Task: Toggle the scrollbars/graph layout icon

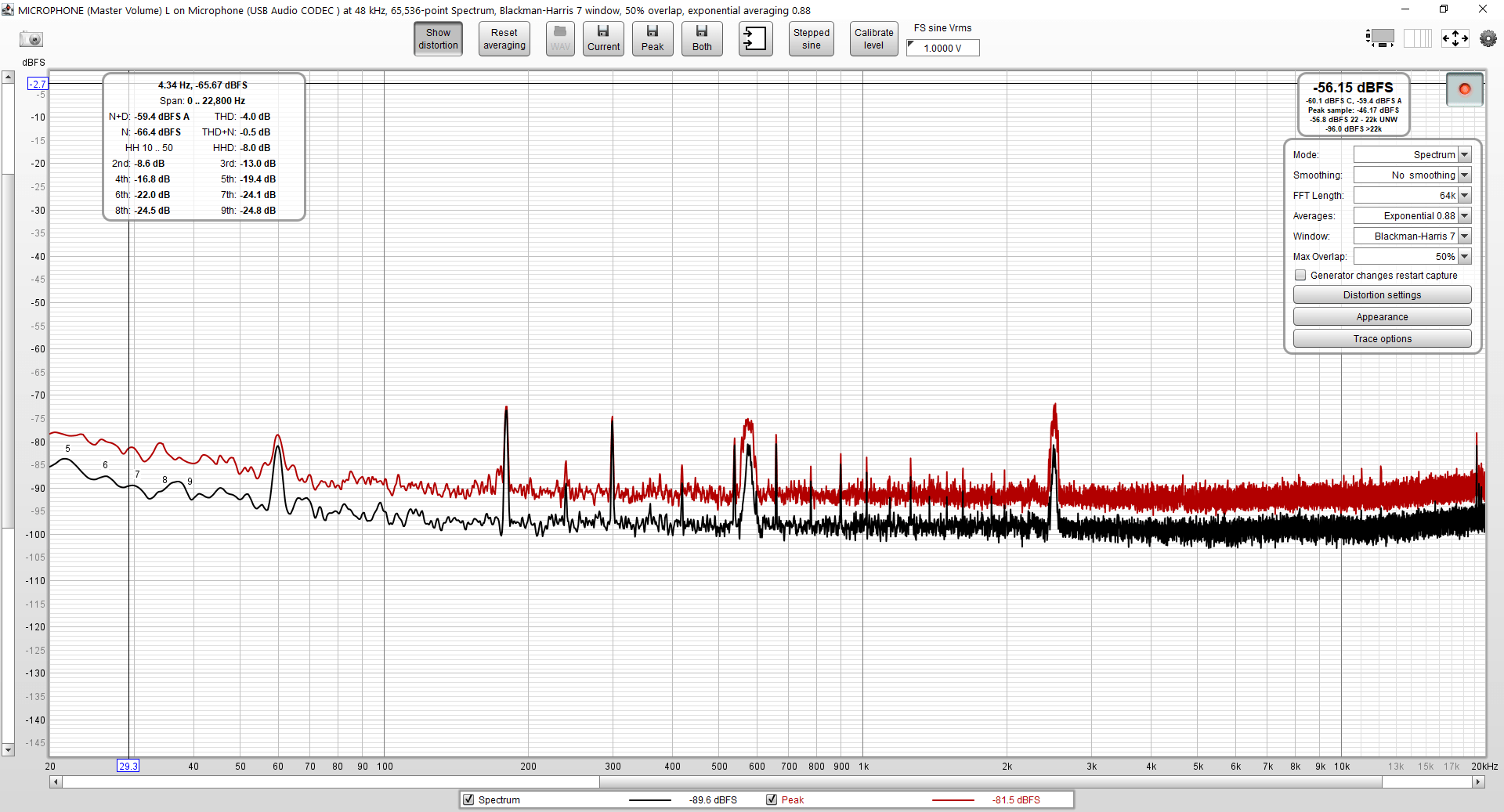Action: (1380, 38)
